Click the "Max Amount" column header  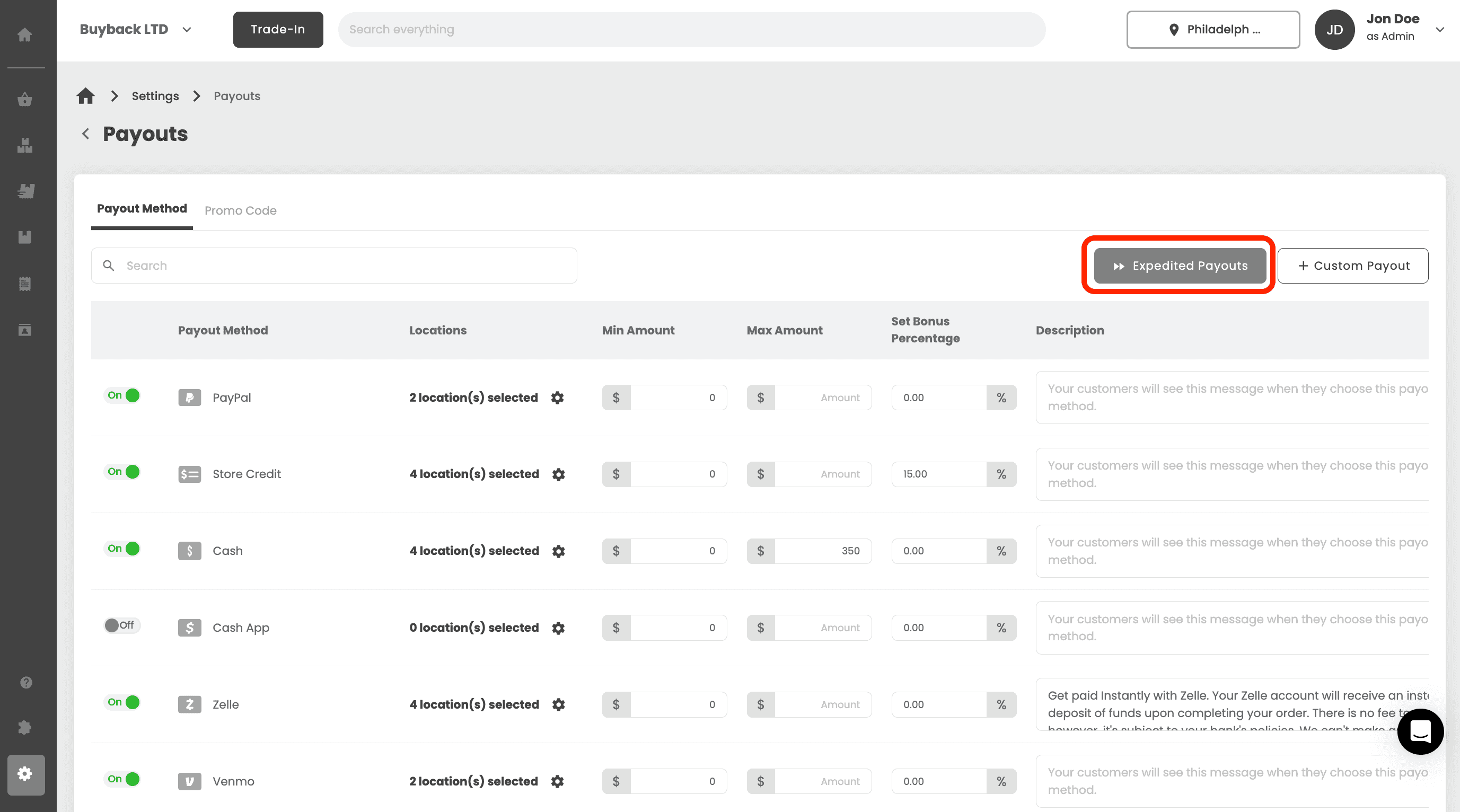[x=785, y=330]
